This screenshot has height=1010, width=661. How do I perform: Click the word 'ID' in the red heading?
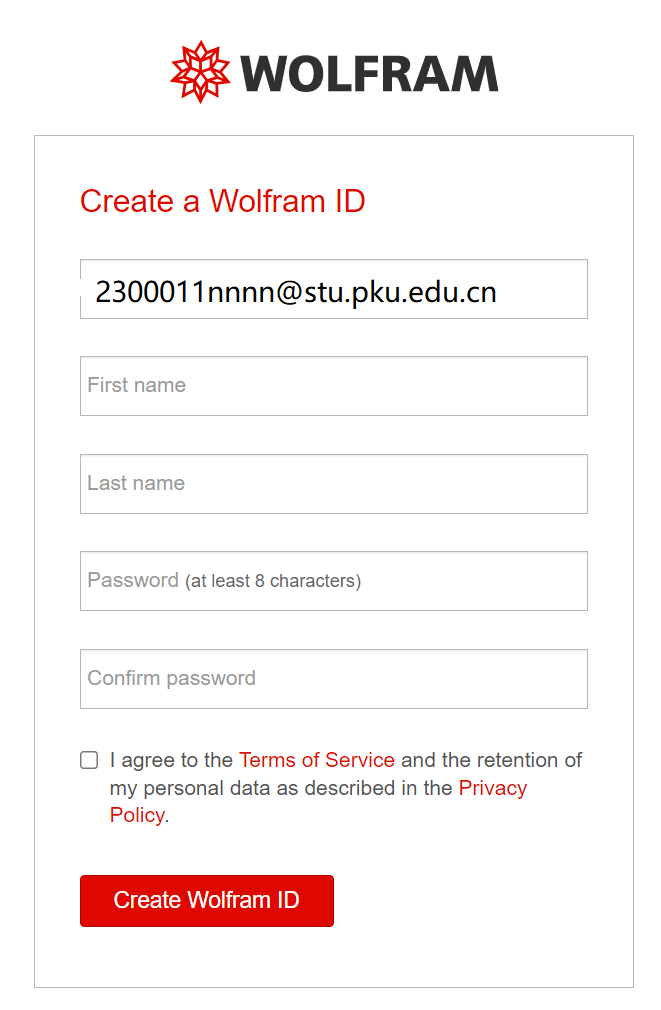350,201
